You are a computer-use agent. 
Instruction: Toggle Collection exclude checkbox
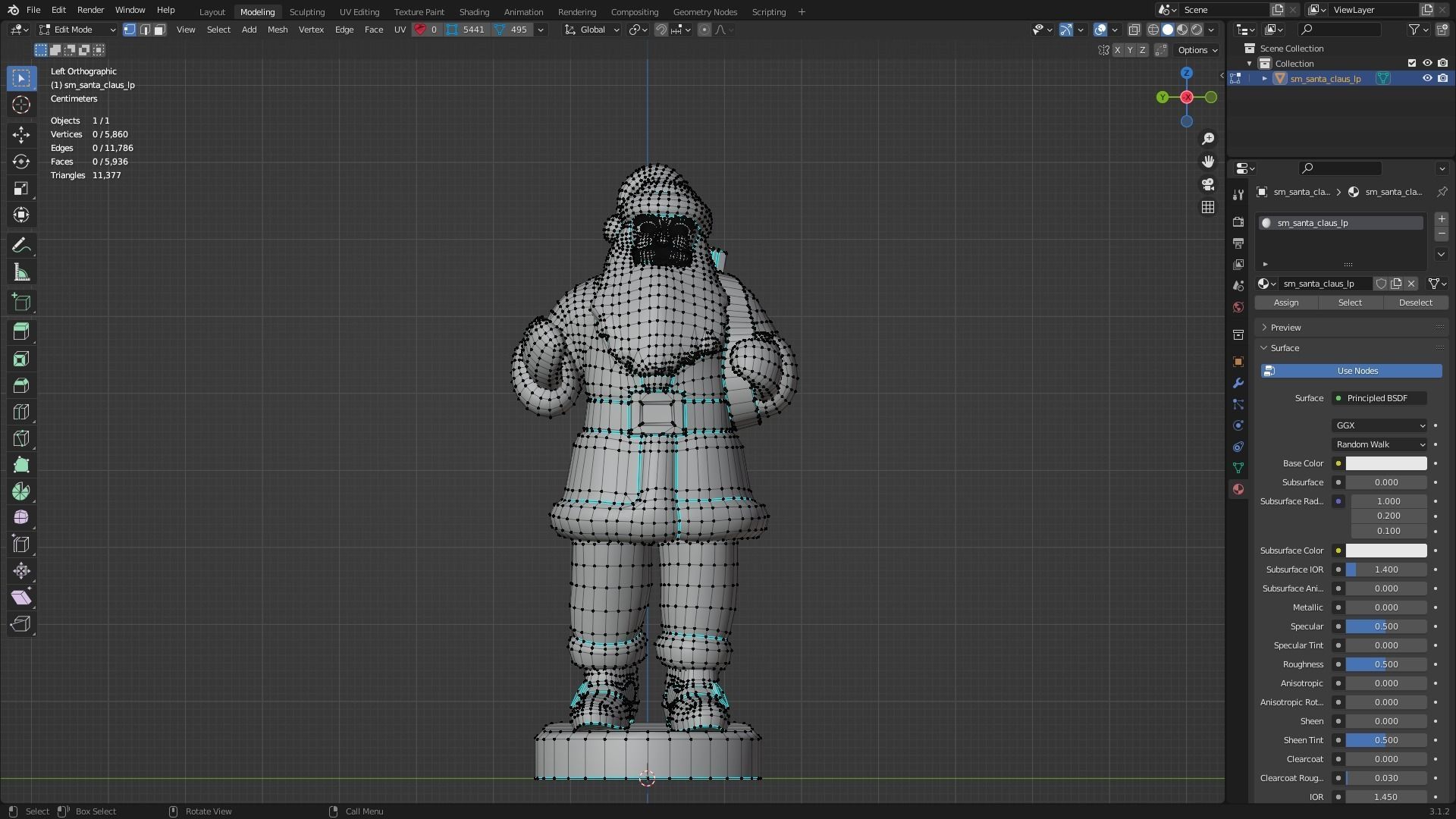coord(1411,63)
